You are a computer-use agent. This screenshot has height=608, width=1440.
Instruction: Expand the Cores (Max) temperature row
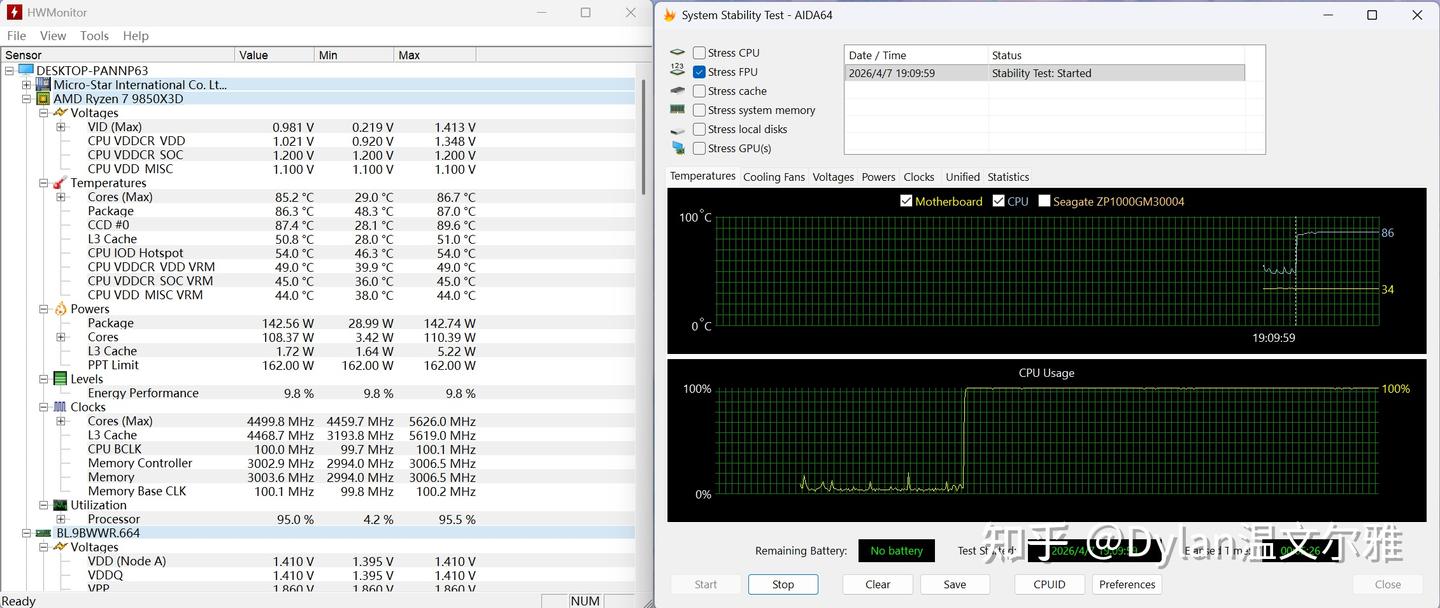61,197
